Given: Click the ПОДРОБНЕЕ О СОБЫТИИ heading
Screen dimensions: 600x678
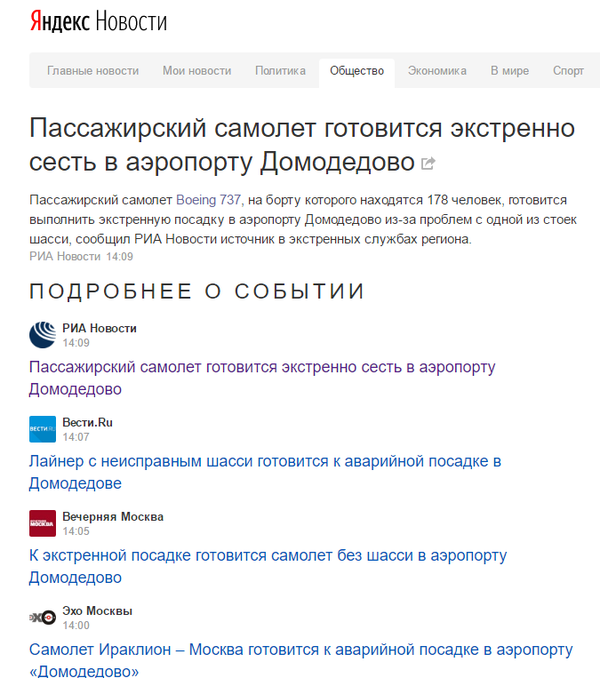Looking at the screenshot, I should click(197, 291).
